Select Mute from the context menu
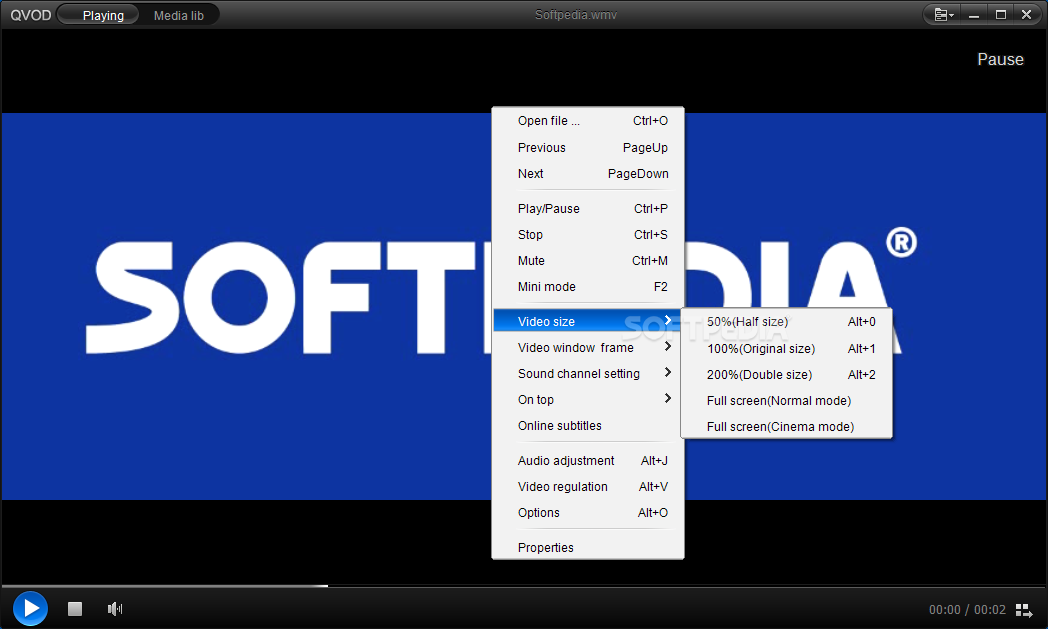Screen dimensions: 1048x629 pyautogui.click(x=588, y=261)
